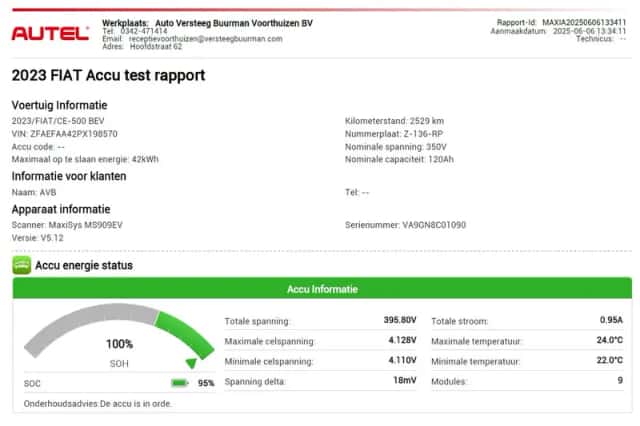
Task: Click the SOH label under the gauge
Action: coord(119,364)
